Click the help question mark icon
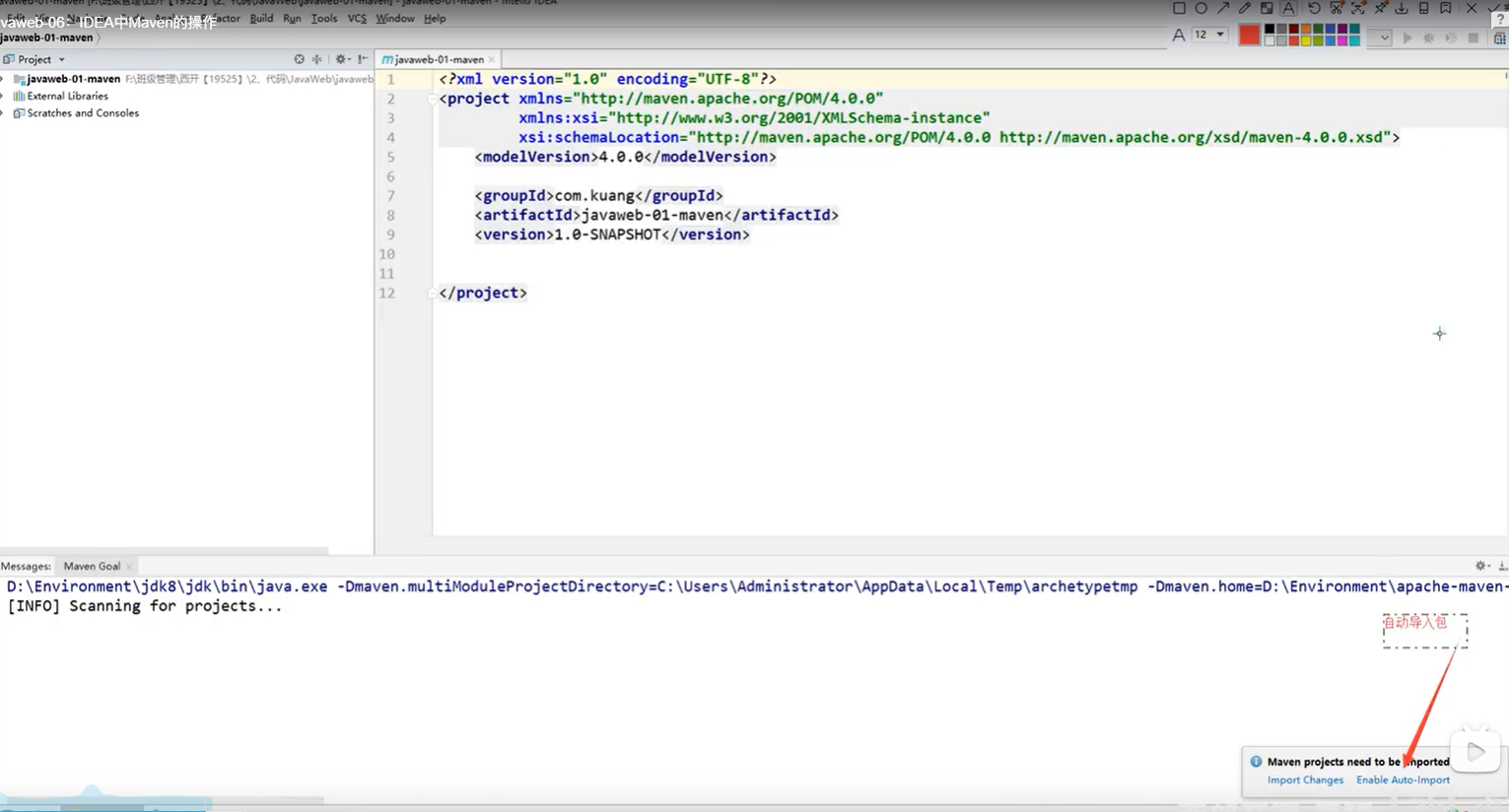The width and height of the screenshot is (1509, 812). [x=1500, y=19]
